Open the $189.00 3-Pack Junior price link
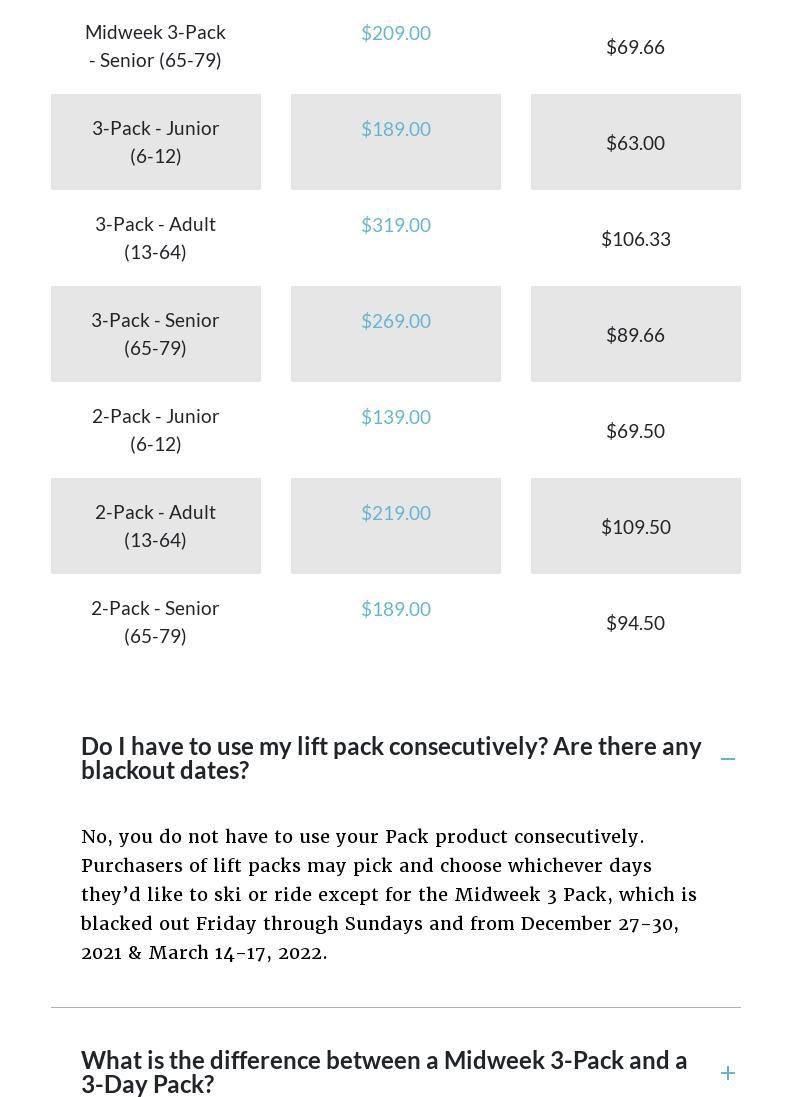Image resolution: width=792 pixels, height=1097 pixels. click(x=396, y=129)
